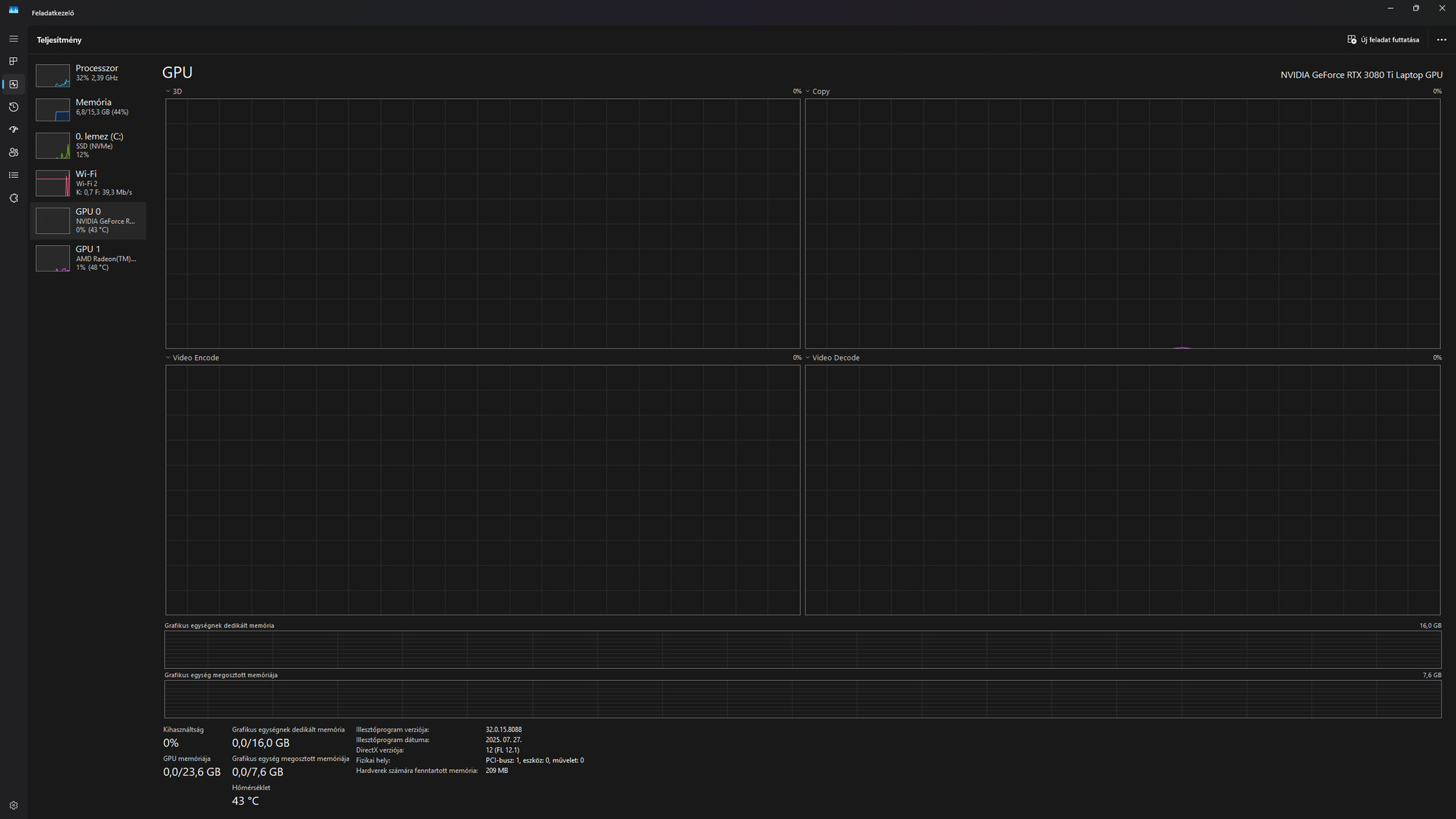Click the Performance page icon
This screenshot has height=819, width=1456.
click(14, 84)
